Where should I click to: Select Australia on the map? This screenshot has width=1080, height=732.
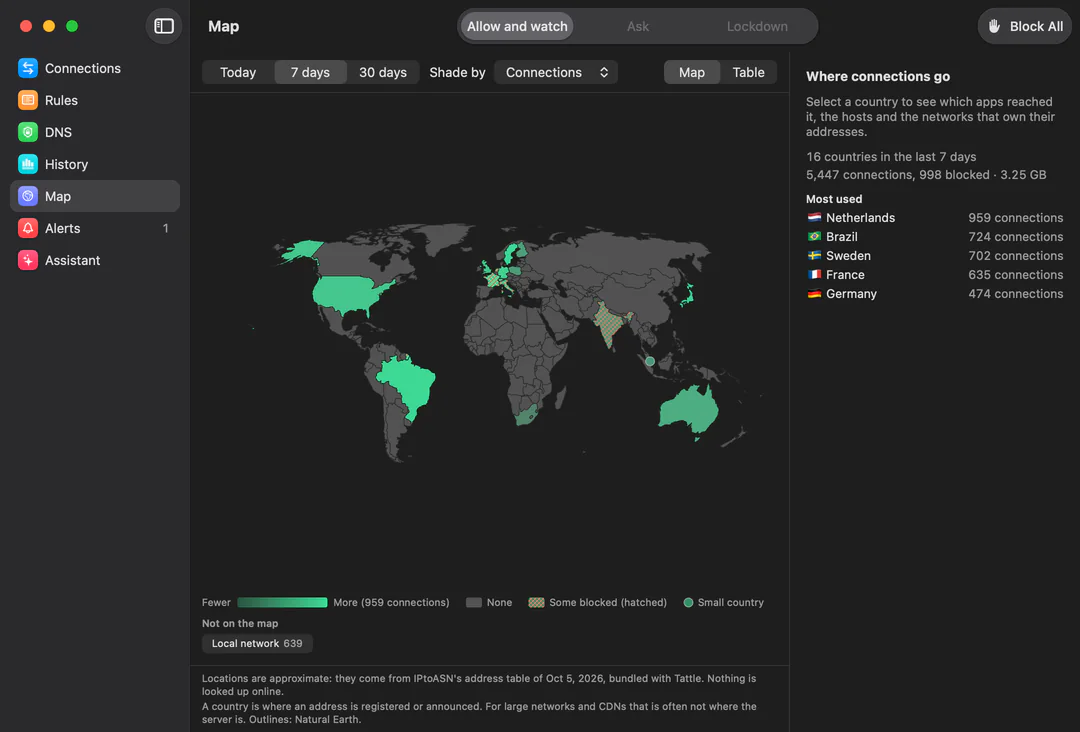click(x=689, y=410)
